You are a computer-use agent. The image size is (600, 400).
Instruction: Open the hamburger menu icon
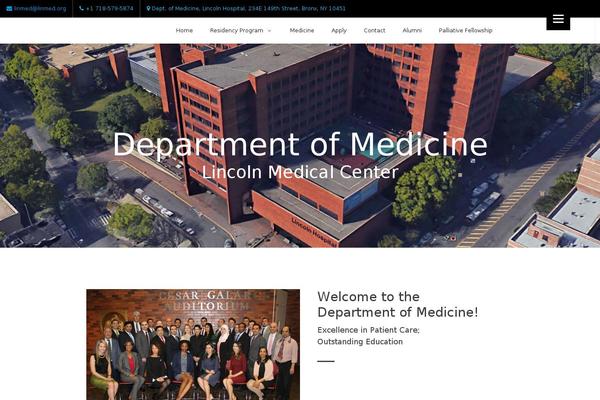(x=558, y=19)
